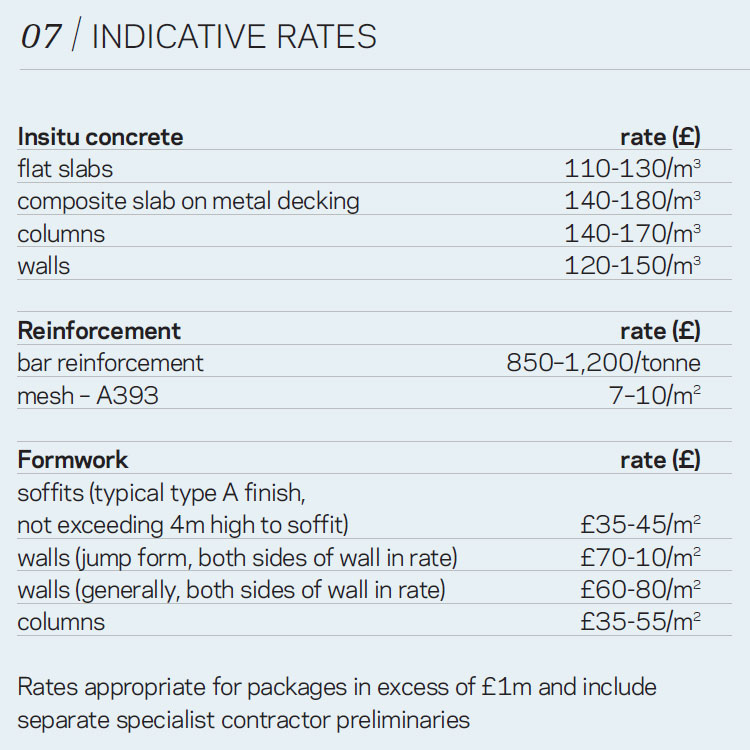Select the "mesh – A393" row label
Viewport: 750px width, 750px height.
click(88, 396)
